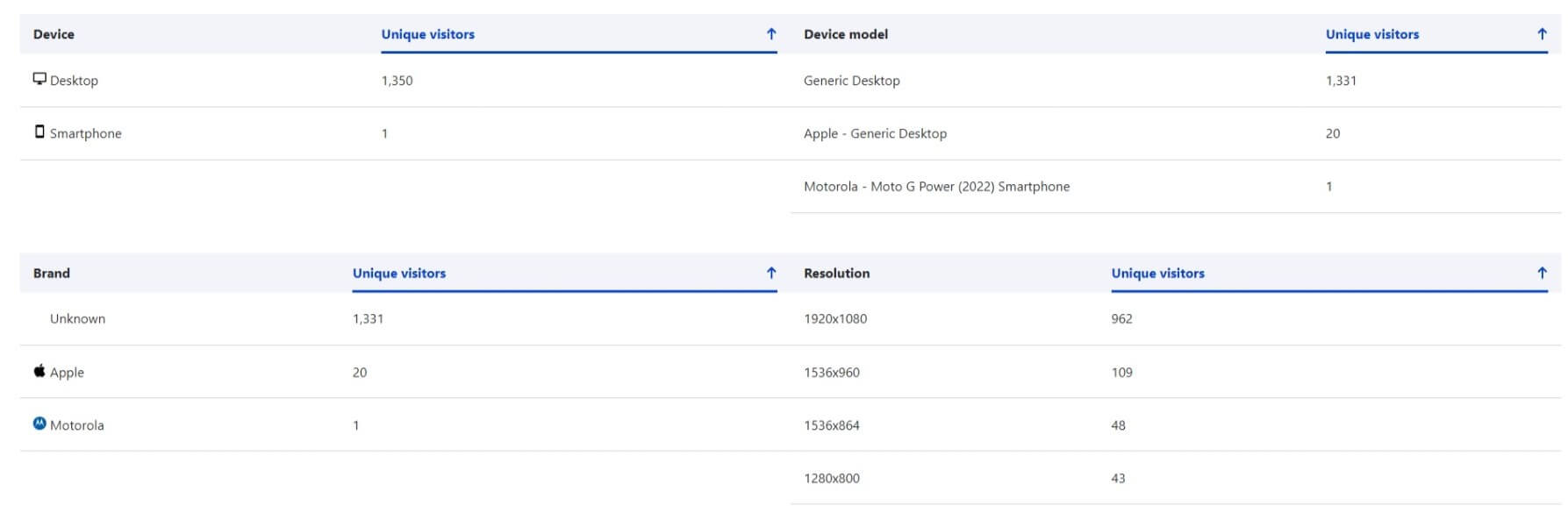This screenshot has height=506, width=1568.
Task: Toggle sort arrow in Device table
Action: coord(771,34)
